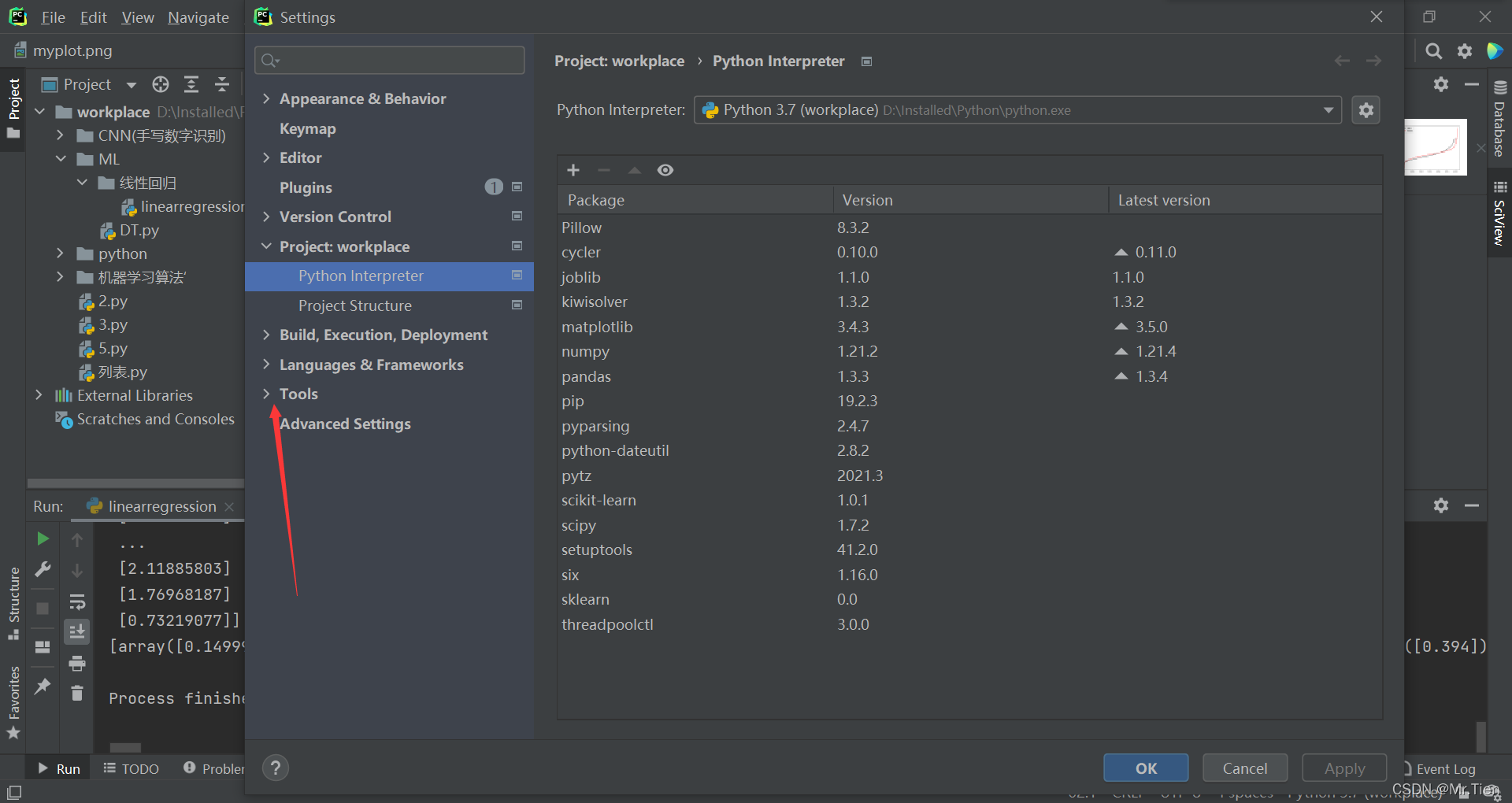Close linearregression run tab
This screenshot has height=803, width=1512.
click(229, 507)
